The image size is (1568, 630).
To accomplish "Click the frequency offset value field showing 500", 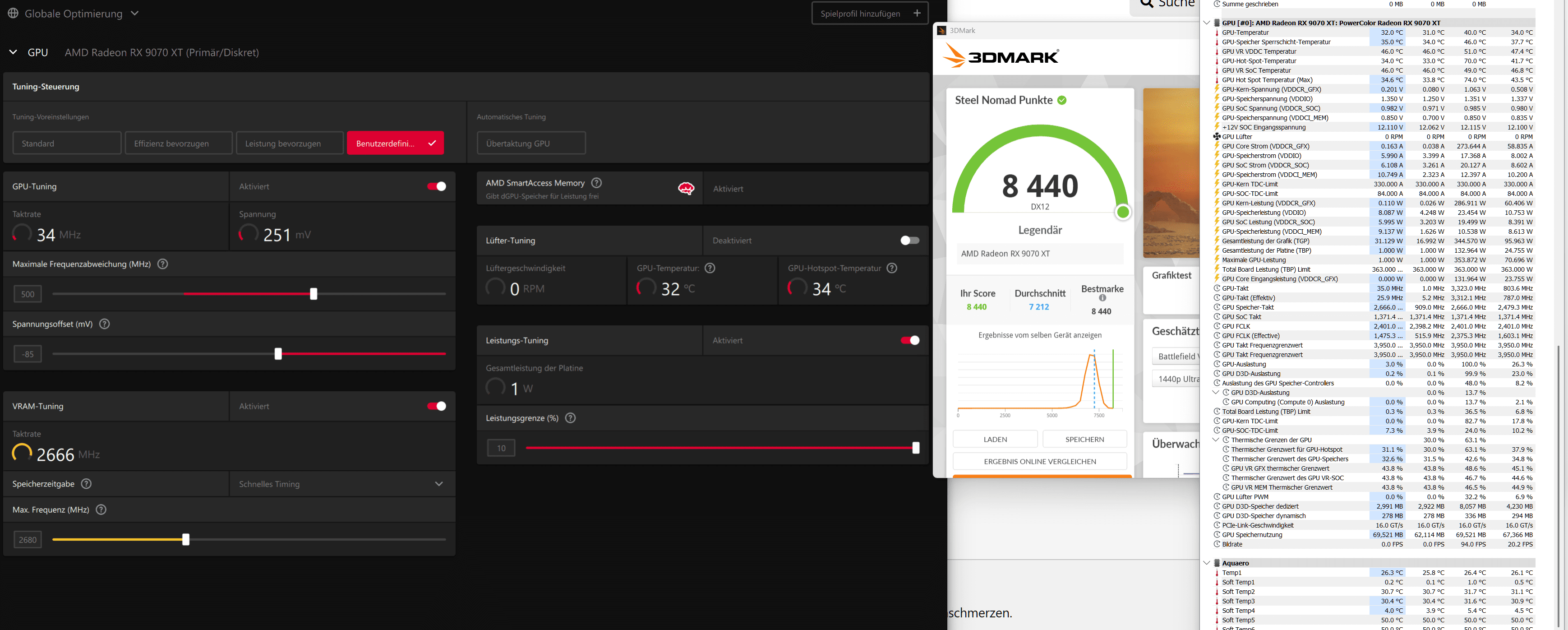I will click(28, 294).
